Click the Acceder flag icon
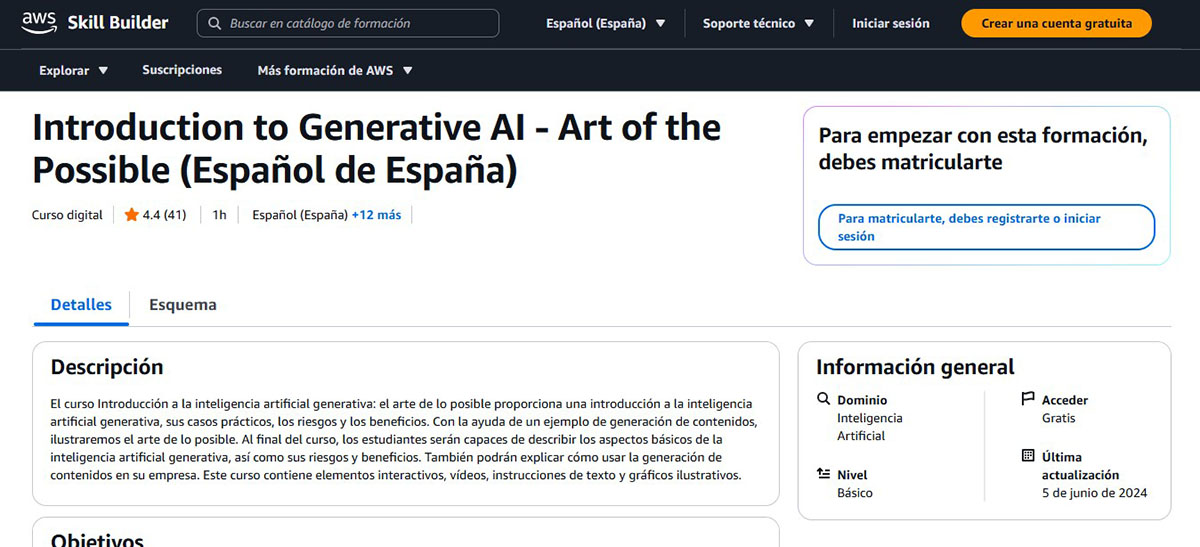The width and height of the screenshot is (1200, 547). [x=1028, y=399]
